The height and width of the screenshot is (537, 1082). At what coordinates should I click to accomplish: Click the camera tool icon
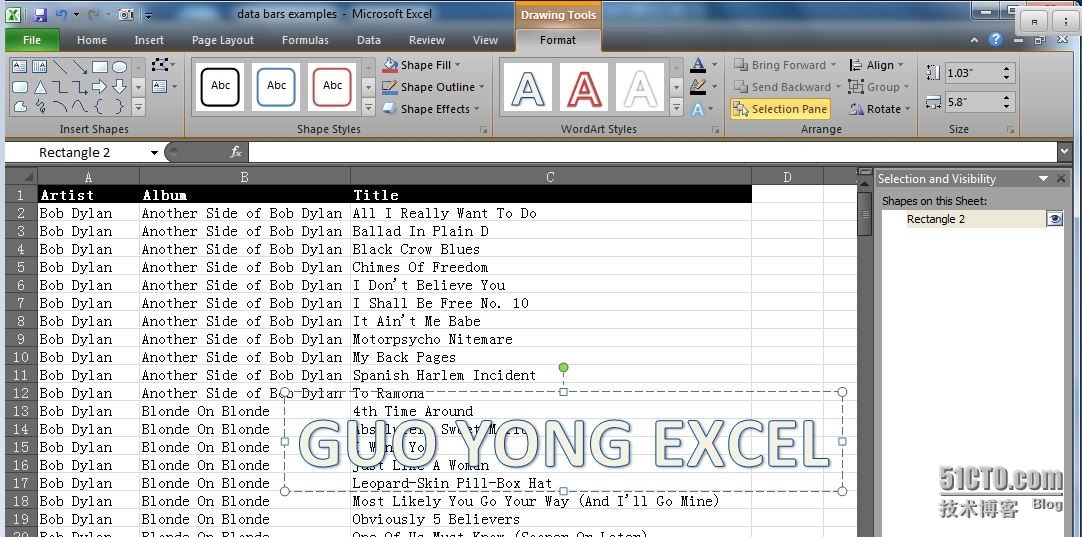[126, 14]
